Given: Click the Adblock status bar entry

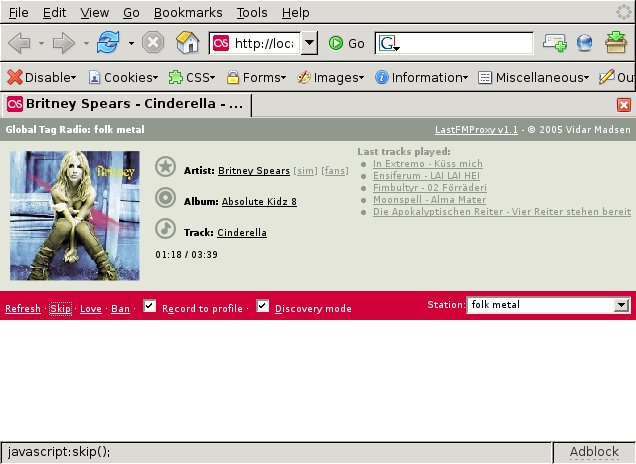Looking at the screenshot, I should (594, 452).
